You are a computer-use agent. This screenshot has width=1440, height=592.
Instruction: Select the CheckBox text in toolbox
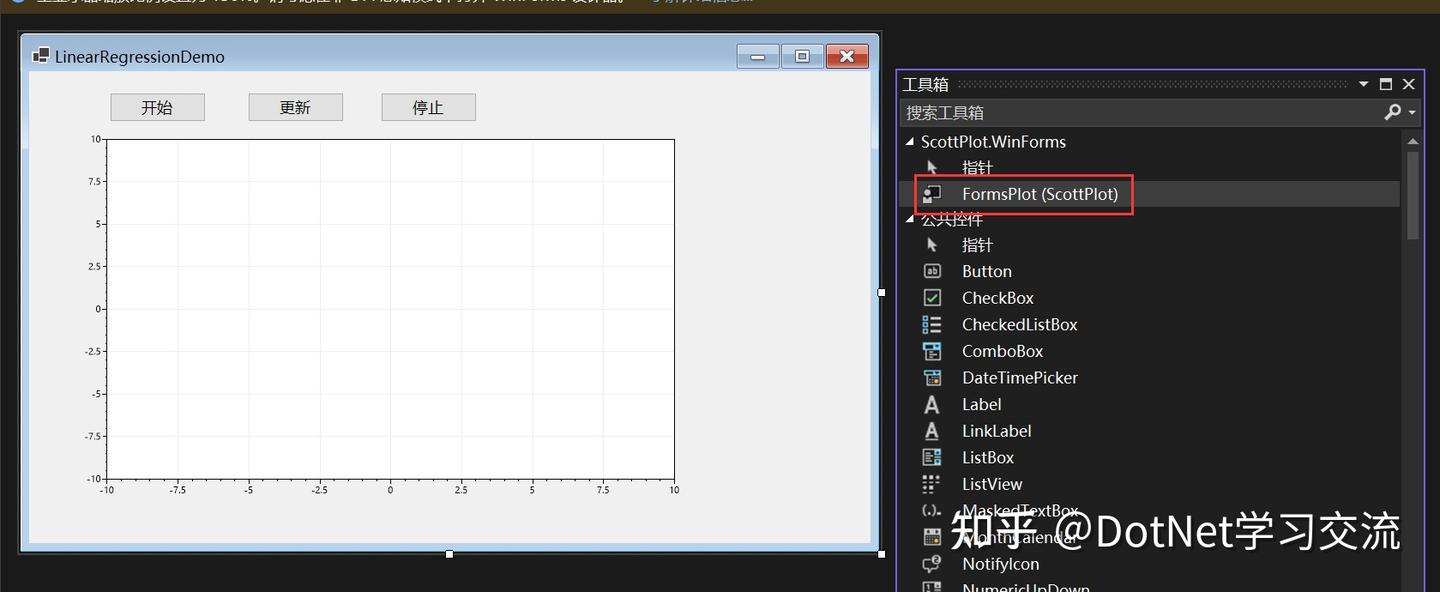[998, 298]
